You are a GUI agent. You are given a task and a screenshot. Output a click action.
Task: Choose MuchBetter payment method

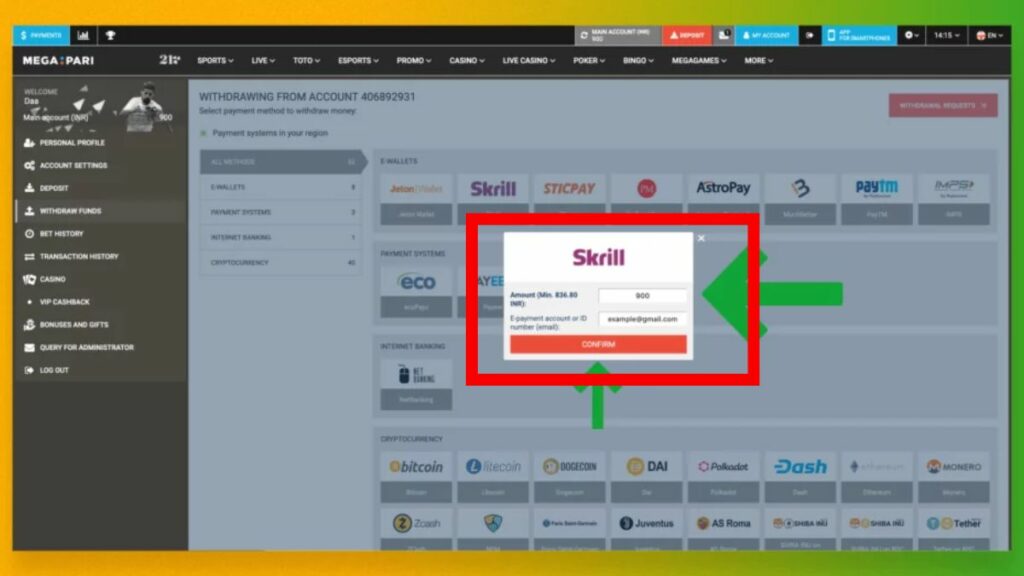pos(800,199)
